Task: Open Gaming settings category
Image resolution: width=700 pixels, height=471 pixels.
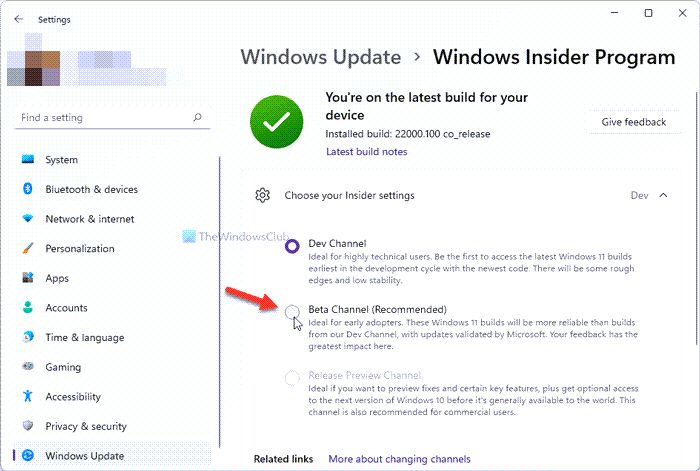Action: point(112,367)
